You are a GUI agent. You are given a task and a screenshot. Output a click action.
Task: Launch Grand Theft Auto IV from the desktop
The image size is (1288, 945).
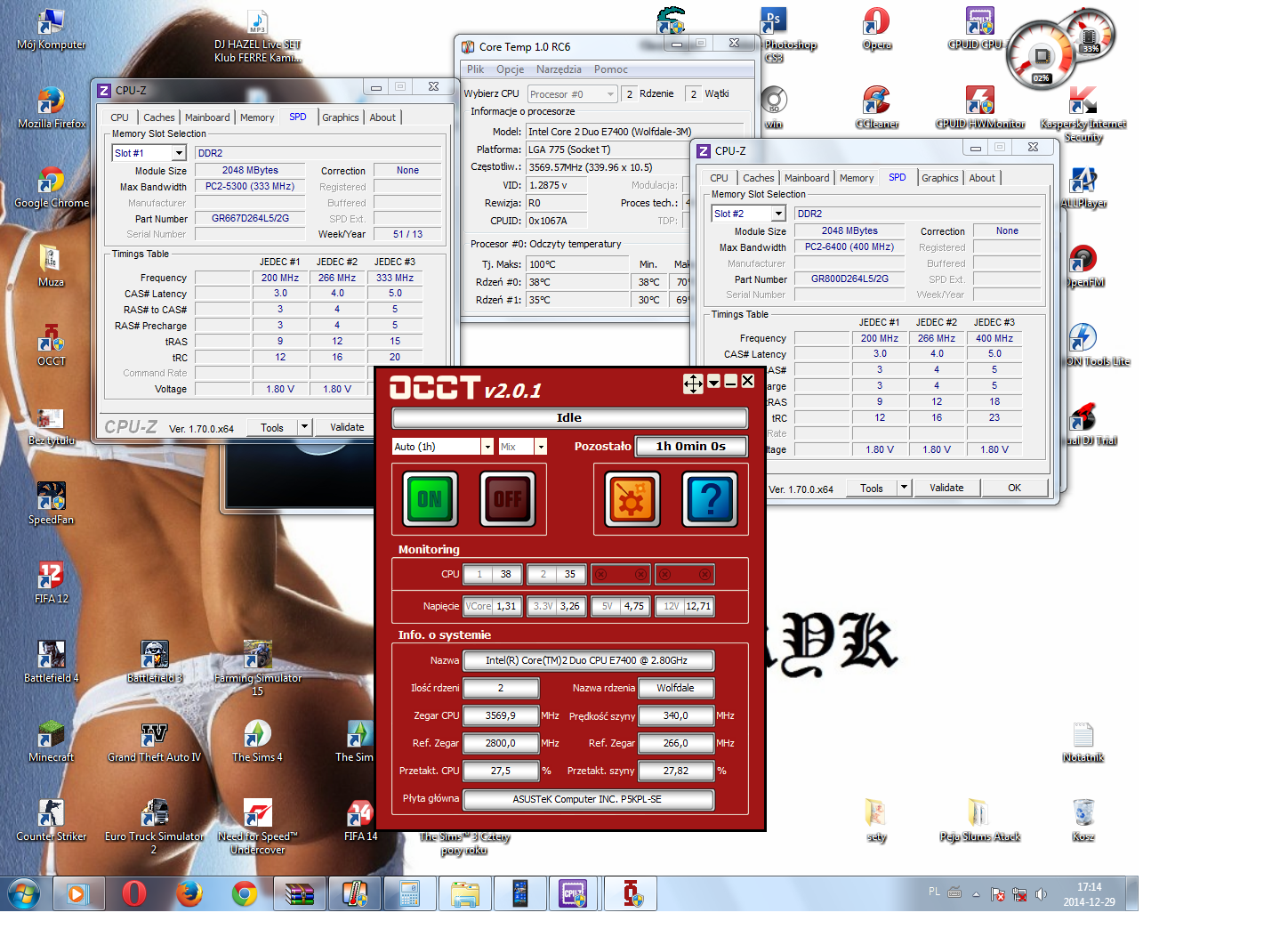155,741
